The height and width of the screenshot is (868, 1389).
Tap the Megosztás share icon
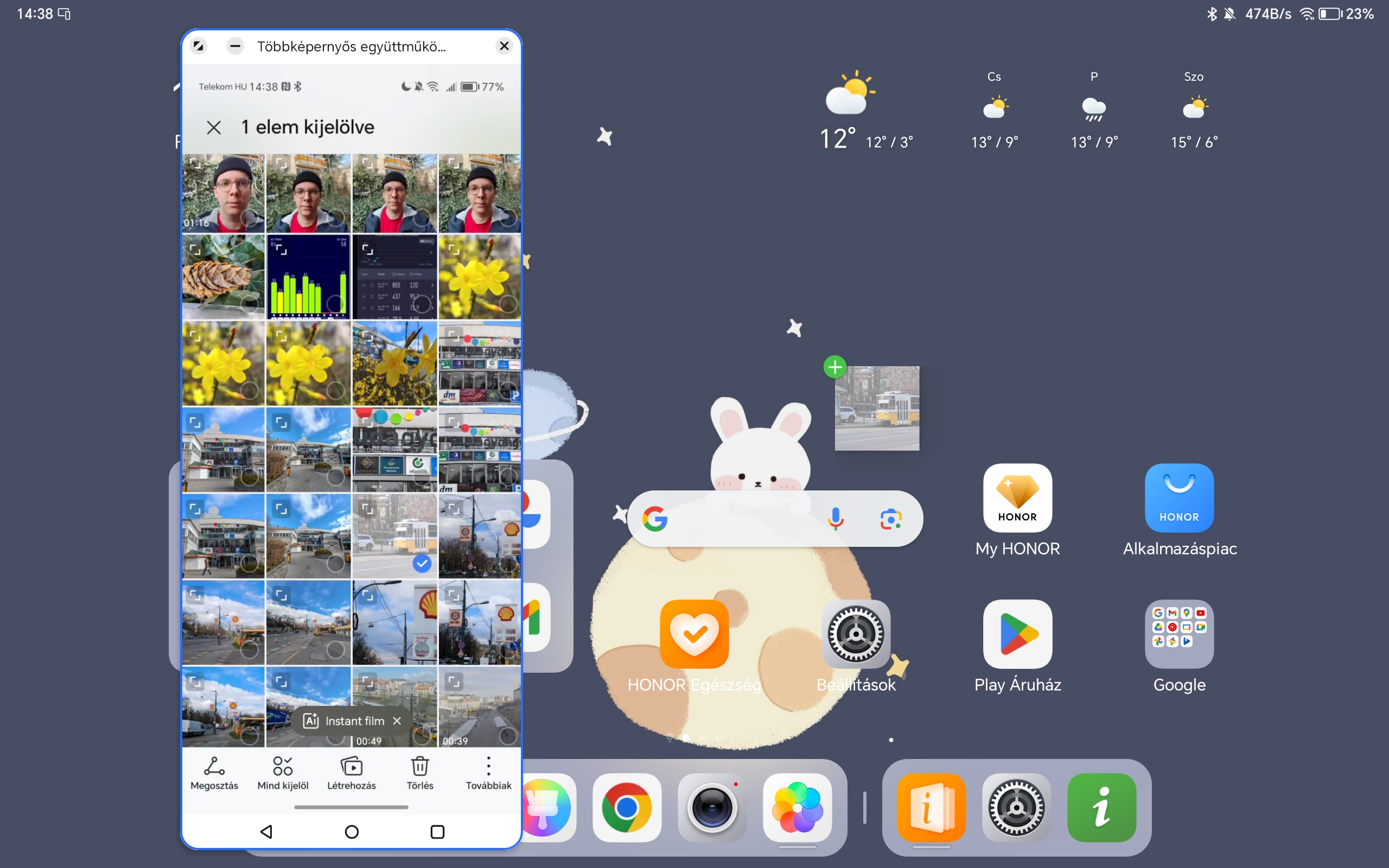pyautogui.click(x=214, y=773)
